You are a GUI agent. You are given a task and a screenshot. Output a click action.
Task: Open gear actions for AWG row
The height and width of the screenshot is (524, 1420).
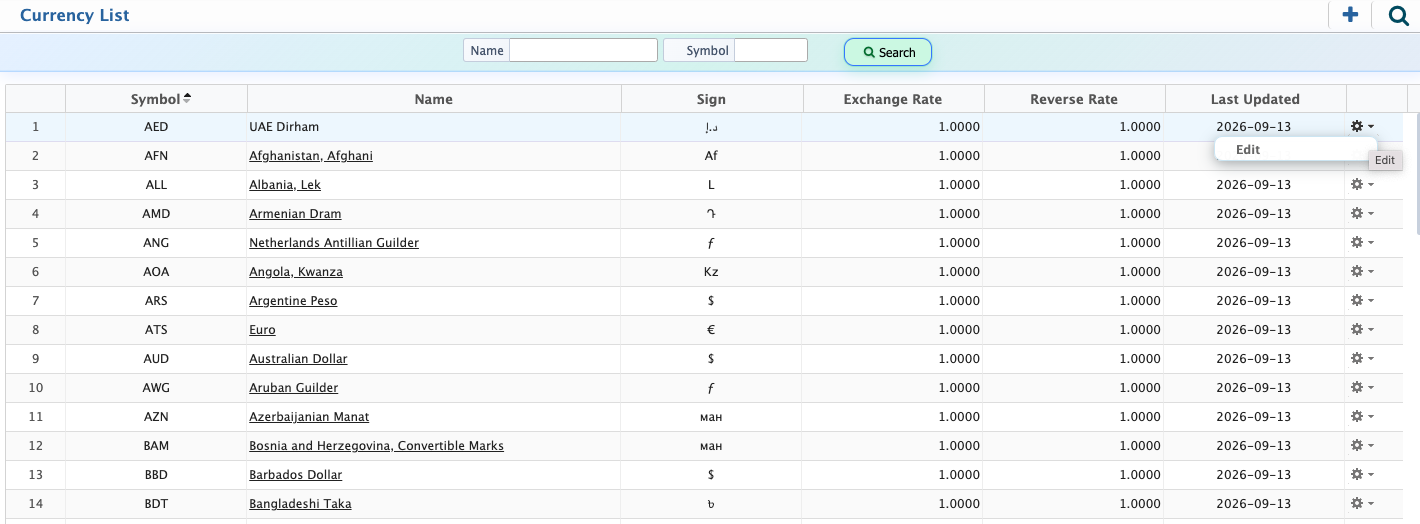(1362, 387)
